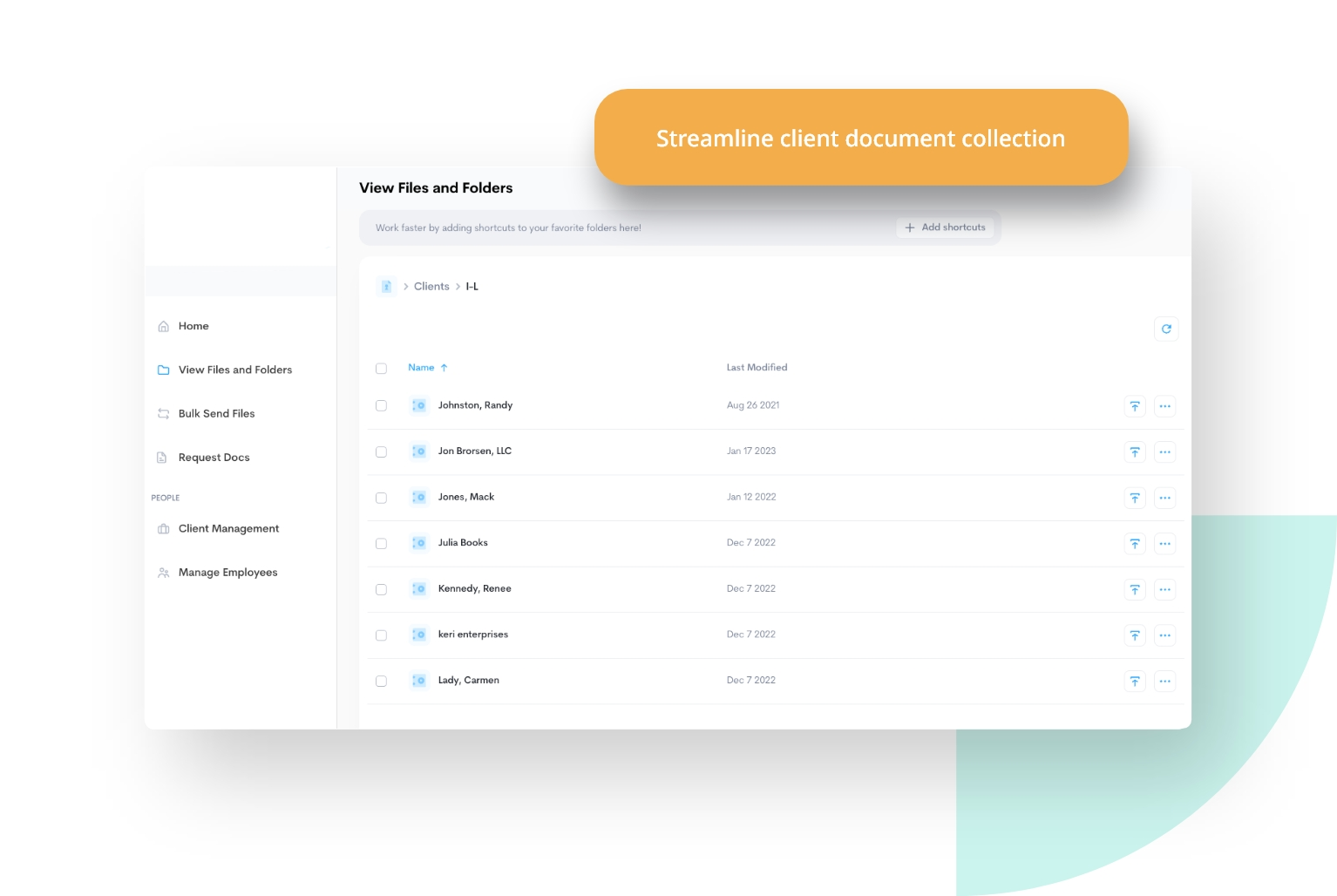Click the folder icon beside Jon Brorsen, LLC
This screenshot has width=1337, height=896.
419,451
